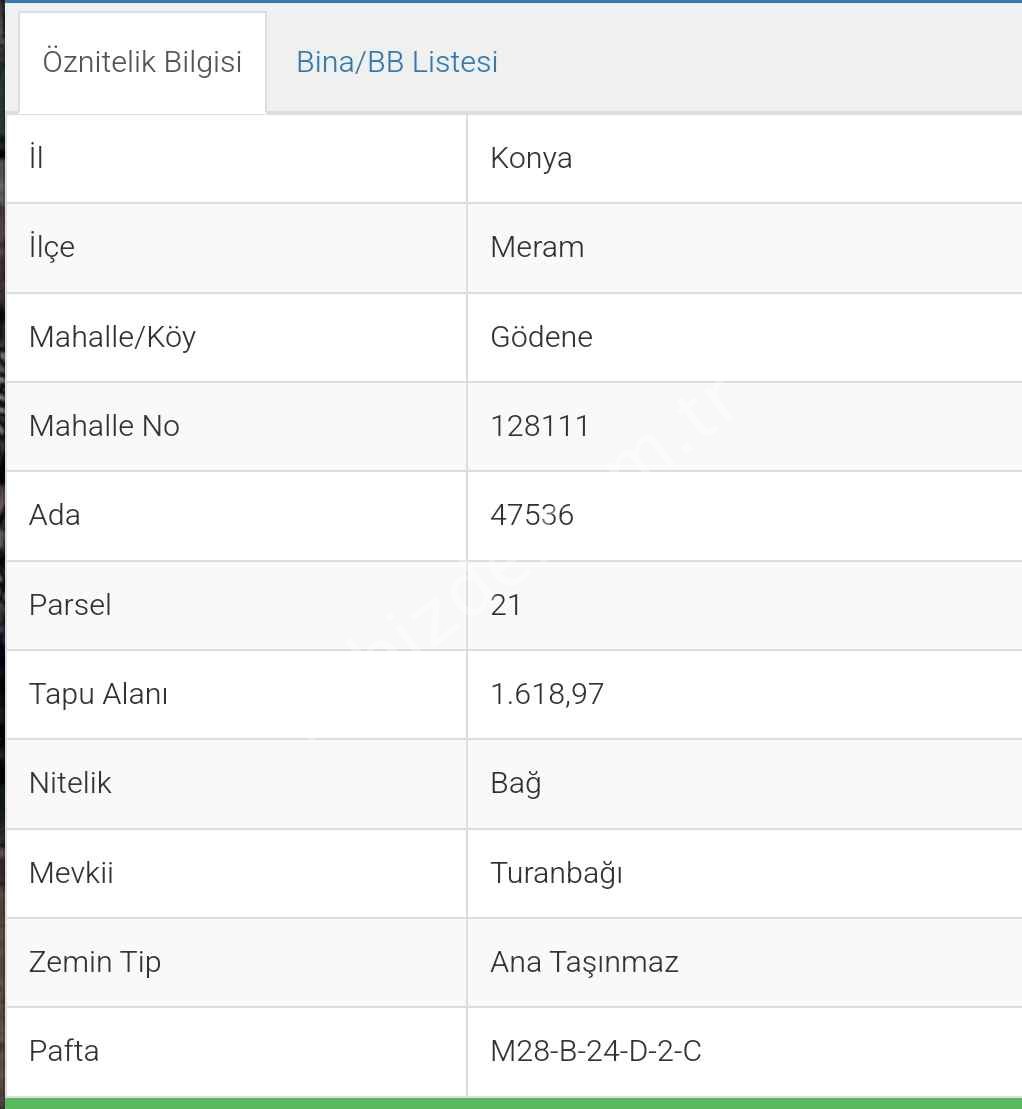Click the Meram district value
The width and height of the screenshot is (1022, 1109).
coord(538,247)
